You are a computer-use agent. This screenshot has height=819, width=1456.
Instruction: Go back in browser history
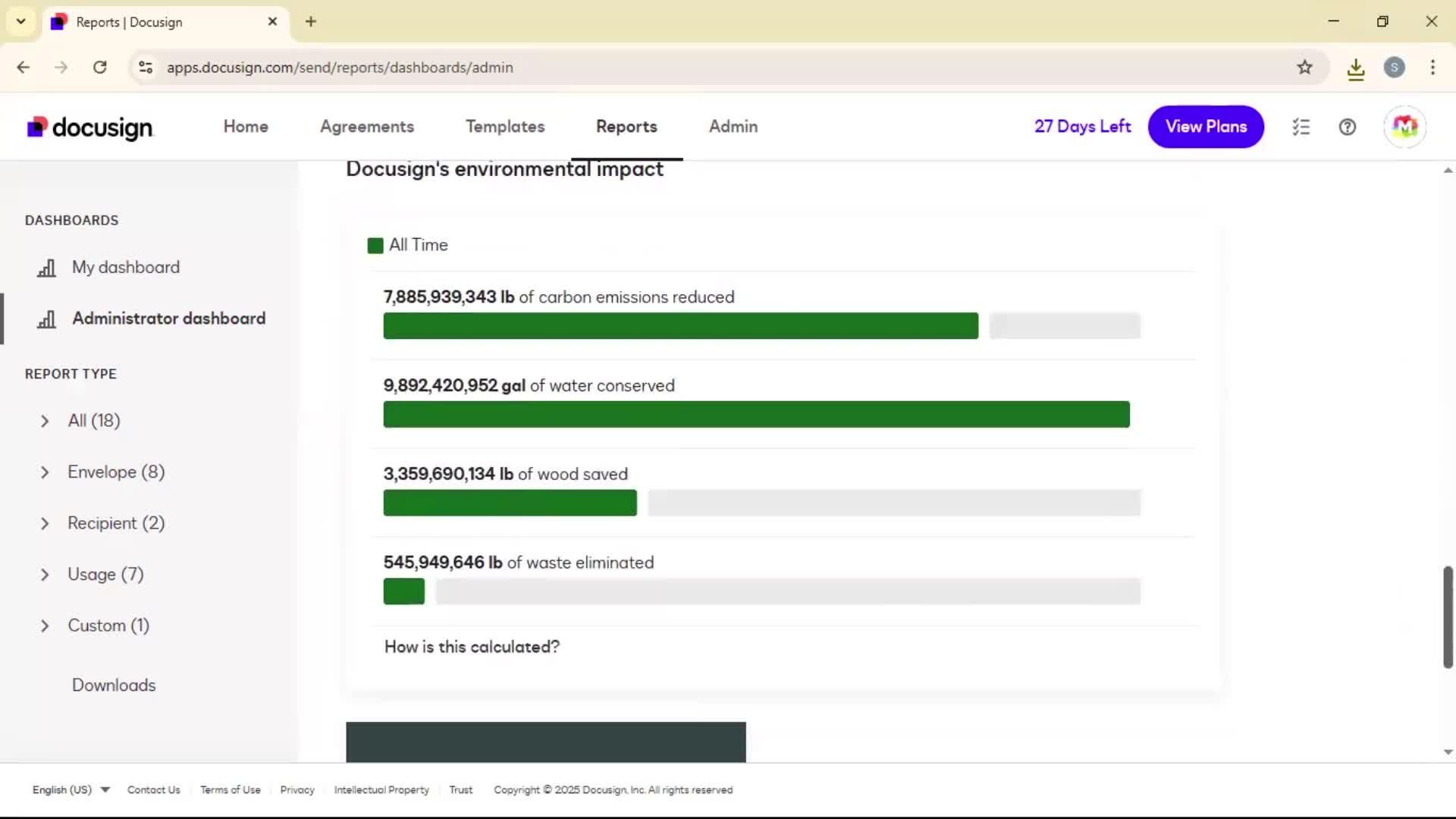point(24,67)
